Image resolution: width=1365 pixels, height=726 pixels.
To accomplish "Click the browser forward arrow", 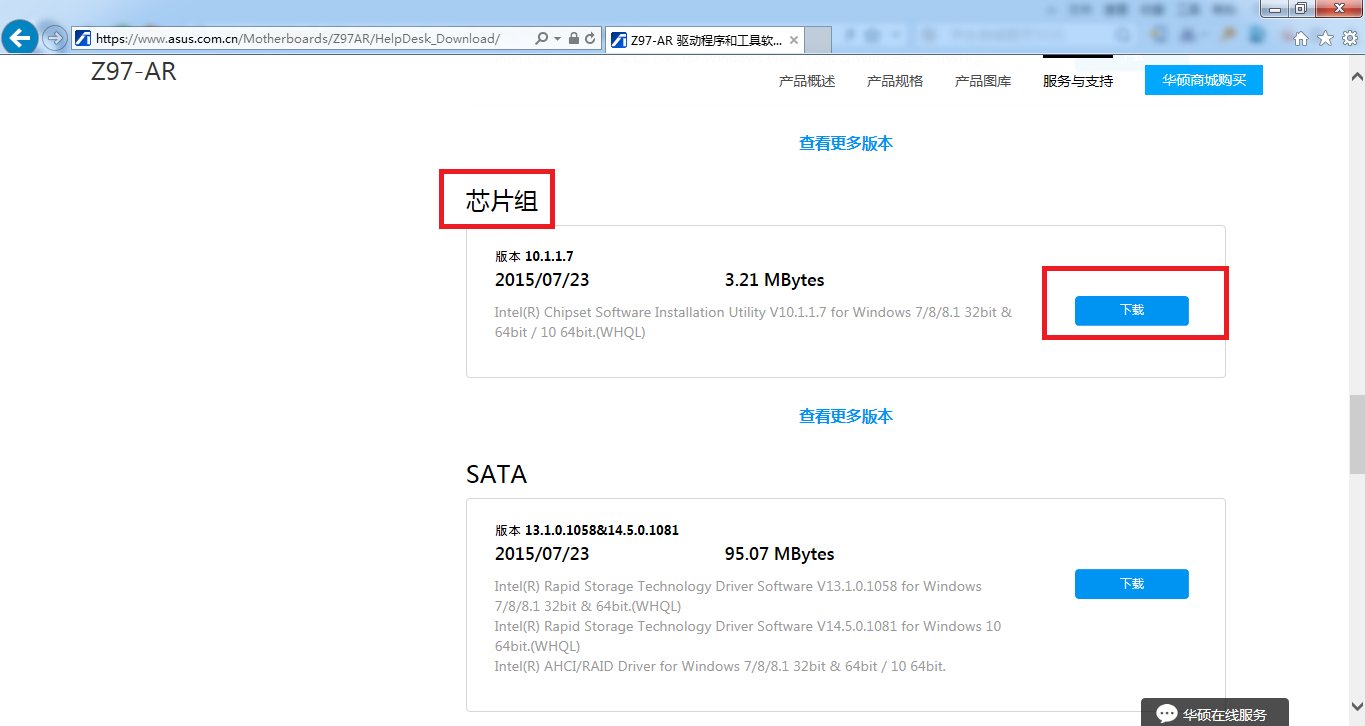I will [x=55, y=39].
